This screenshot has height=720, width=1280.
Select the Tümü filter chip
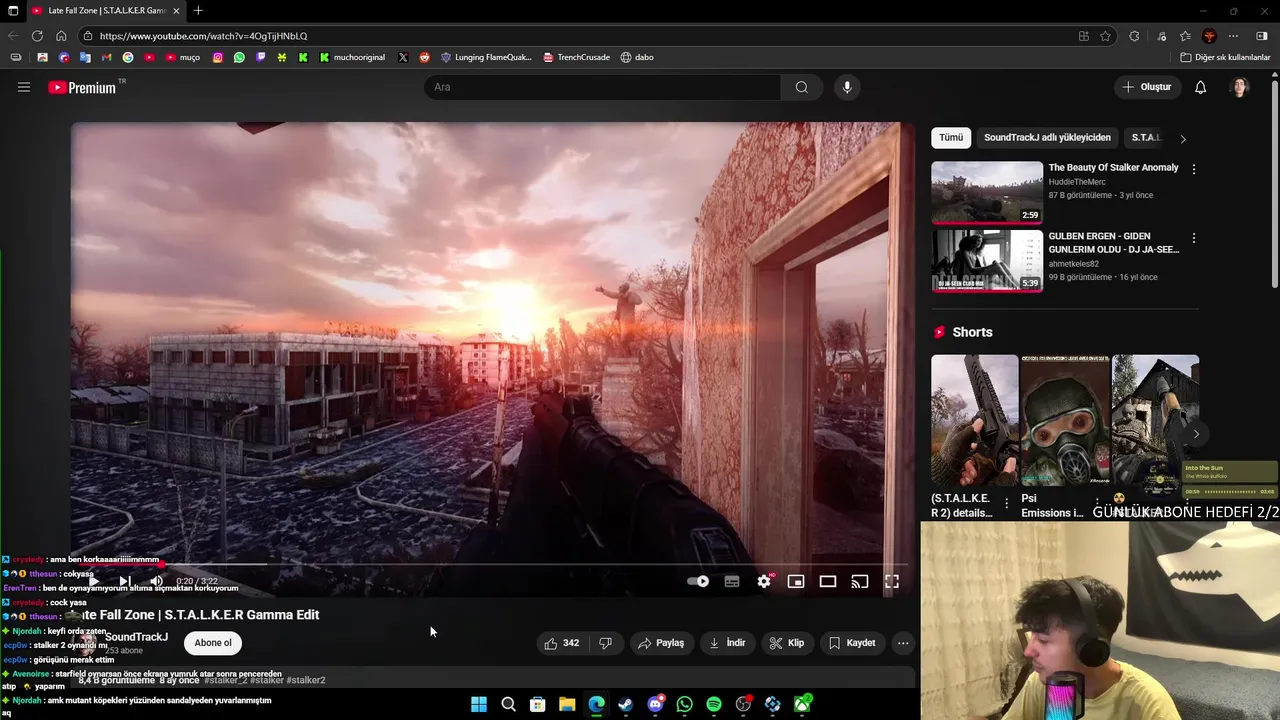(951, 138)
